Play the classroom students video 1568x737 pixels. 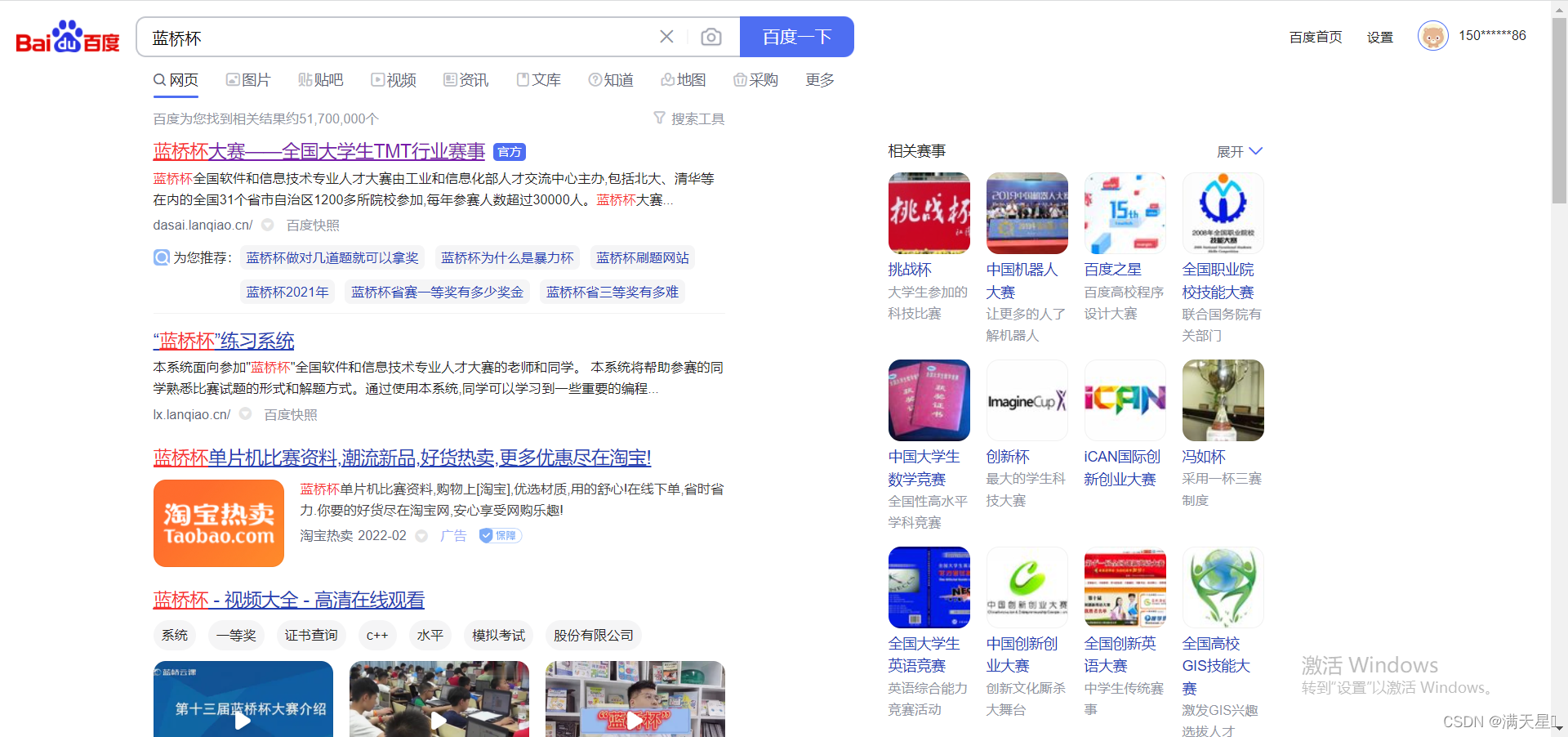[439, 700]
